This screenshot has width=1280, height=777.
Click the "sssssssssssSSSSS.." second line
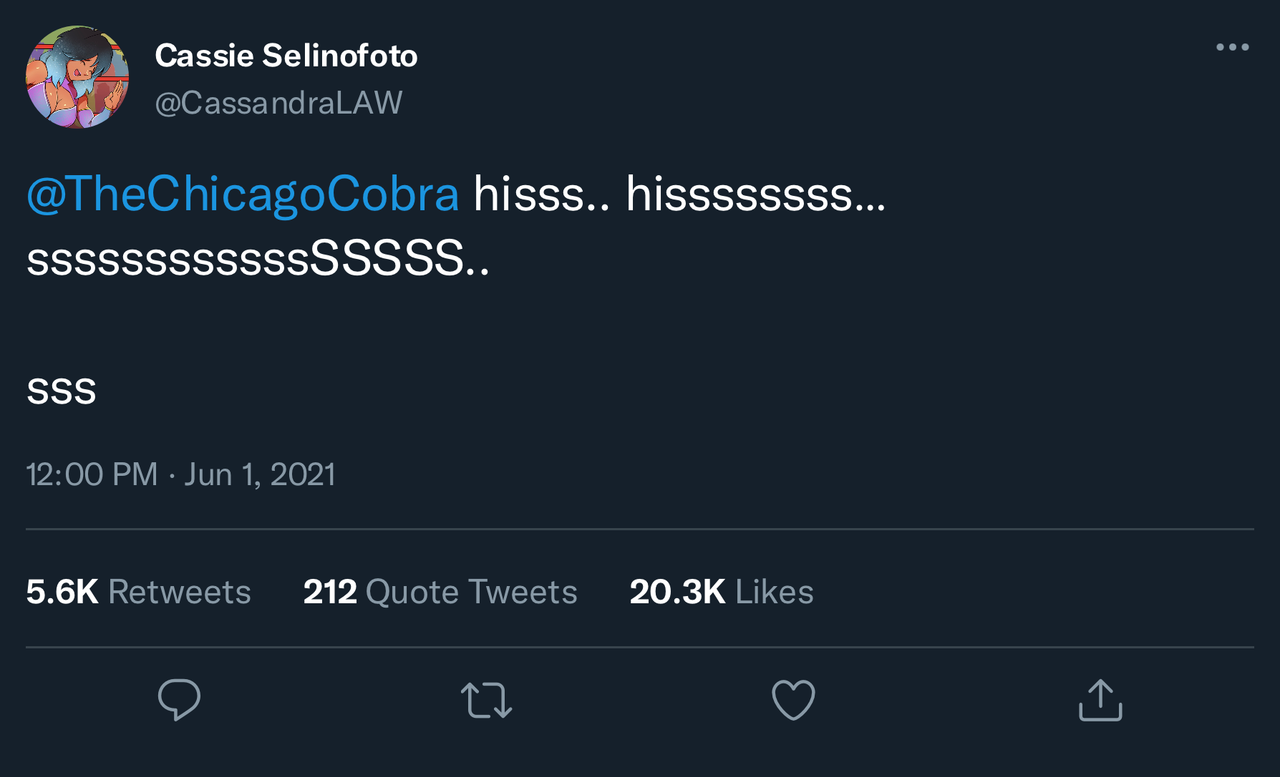(258, 260)
